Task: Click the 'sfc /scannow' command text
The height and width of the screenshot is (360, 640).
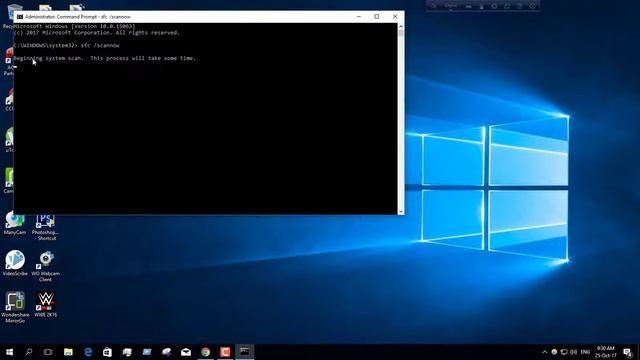Action: (100, 45)
